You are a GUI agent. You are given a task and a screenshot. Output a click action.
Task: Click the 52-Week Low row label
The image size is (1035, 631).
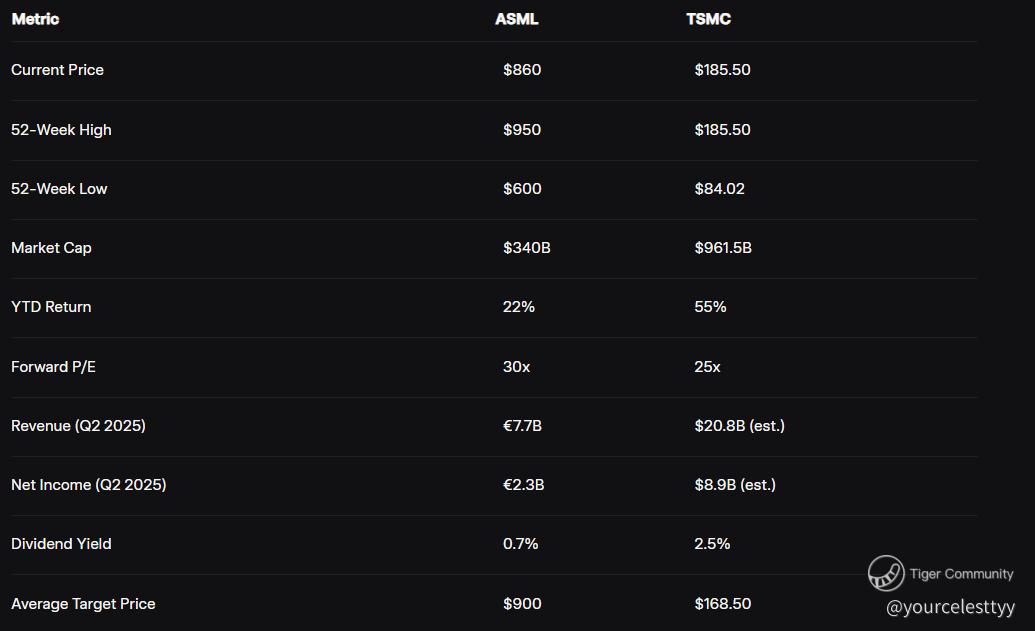point(59,189)
